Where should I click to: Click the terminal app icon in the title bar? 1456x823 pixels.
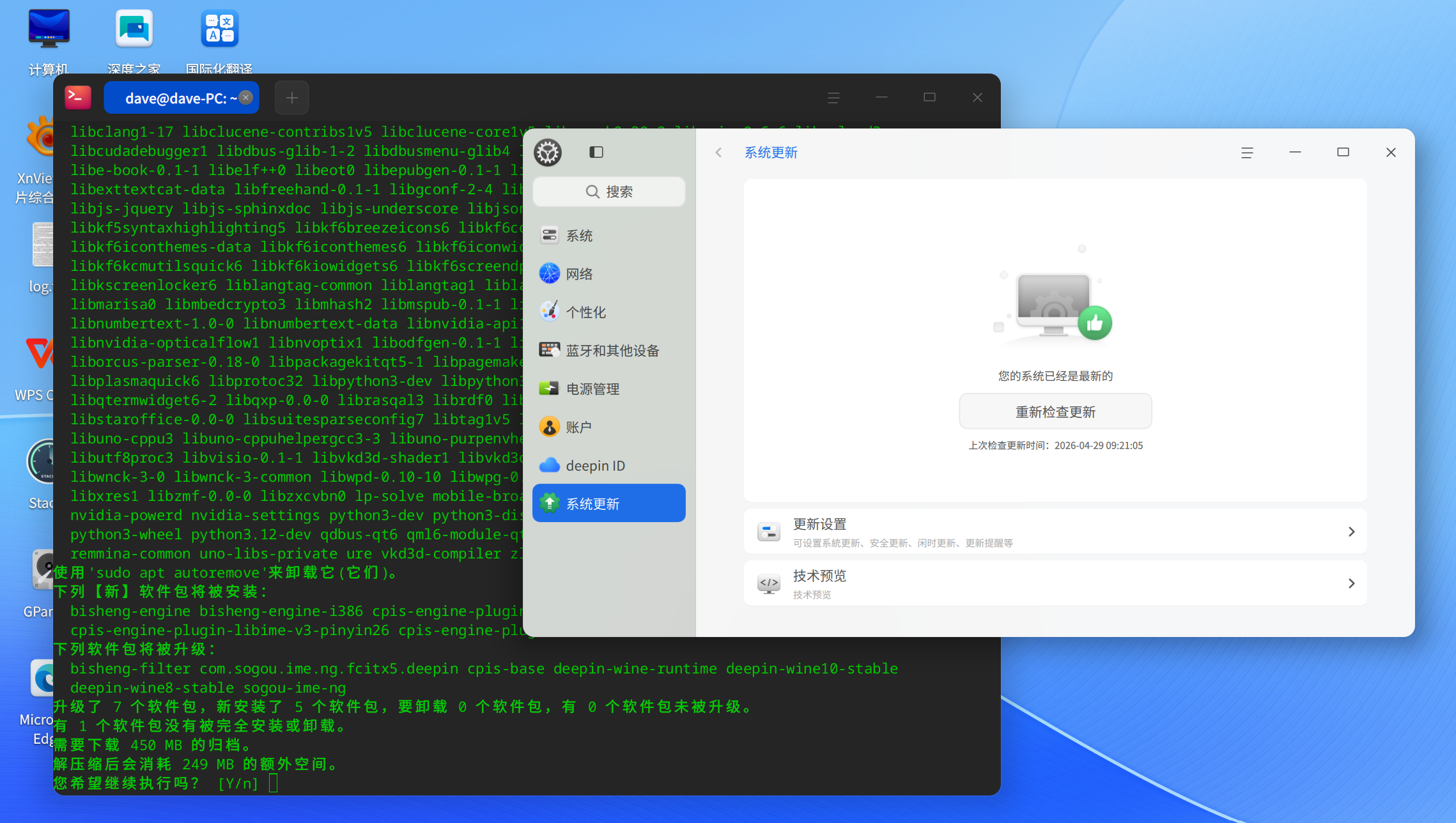78,97
